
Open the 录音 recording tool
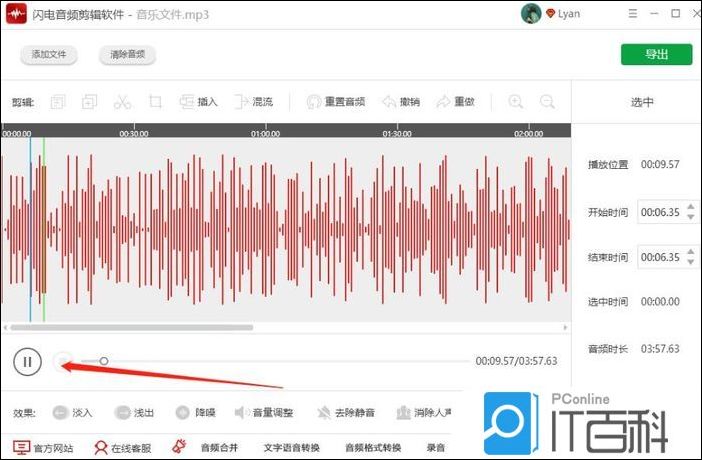436,447
